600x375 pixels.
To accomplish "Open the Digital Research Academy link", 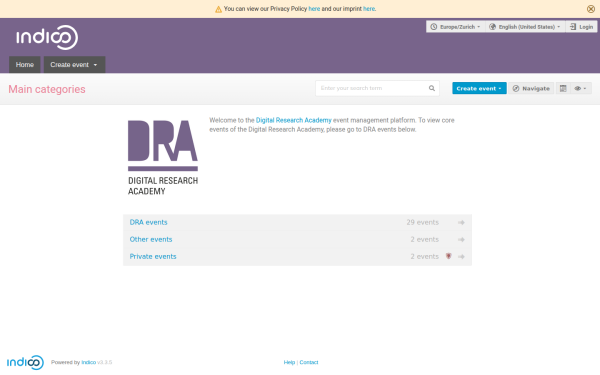I will 293,120.
